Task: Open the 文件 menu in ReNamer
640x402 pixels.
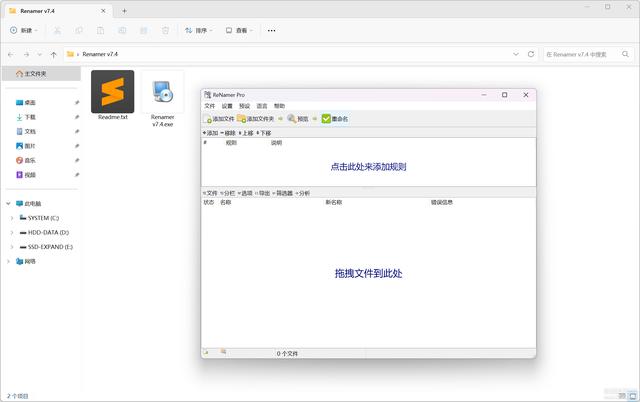Action: [x=210, y=106]
